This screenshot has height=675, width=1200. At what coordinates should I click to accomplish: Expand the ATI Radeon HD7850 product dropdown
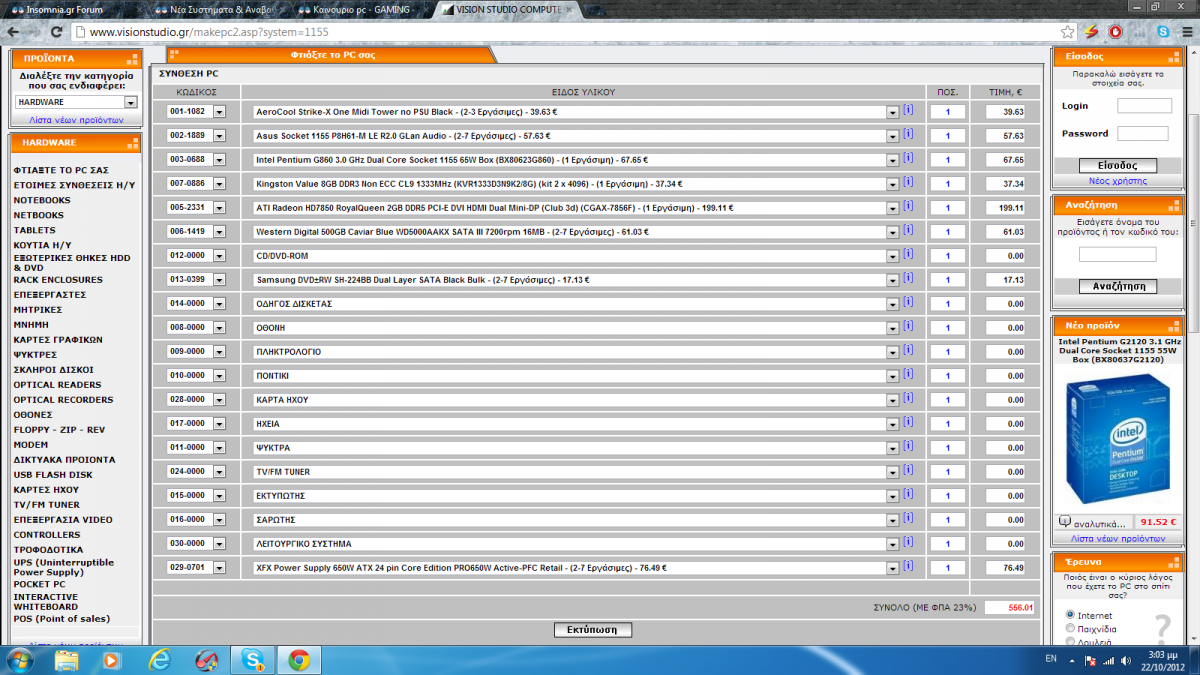point(892,208)
